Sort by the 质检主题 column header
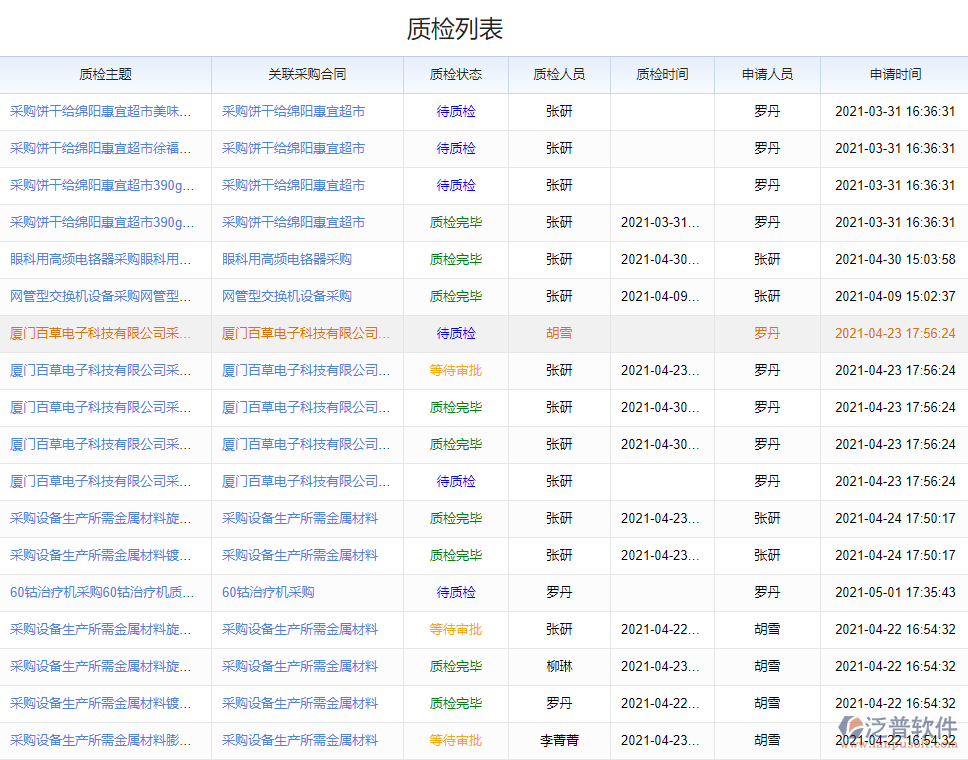Viewport: 968px width, 760px height. pos(105,74)
